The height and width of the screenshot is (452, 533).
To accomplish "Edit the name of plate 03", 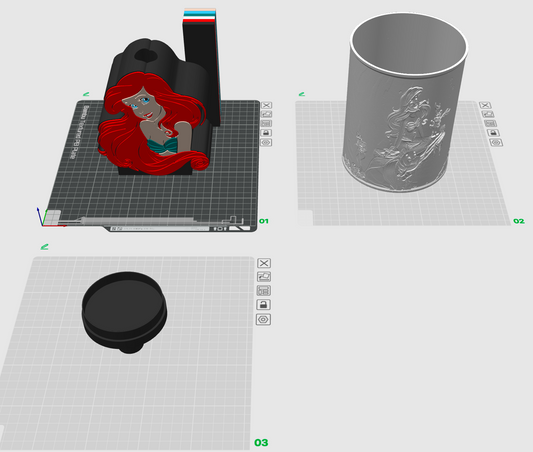I will (44, 247).
